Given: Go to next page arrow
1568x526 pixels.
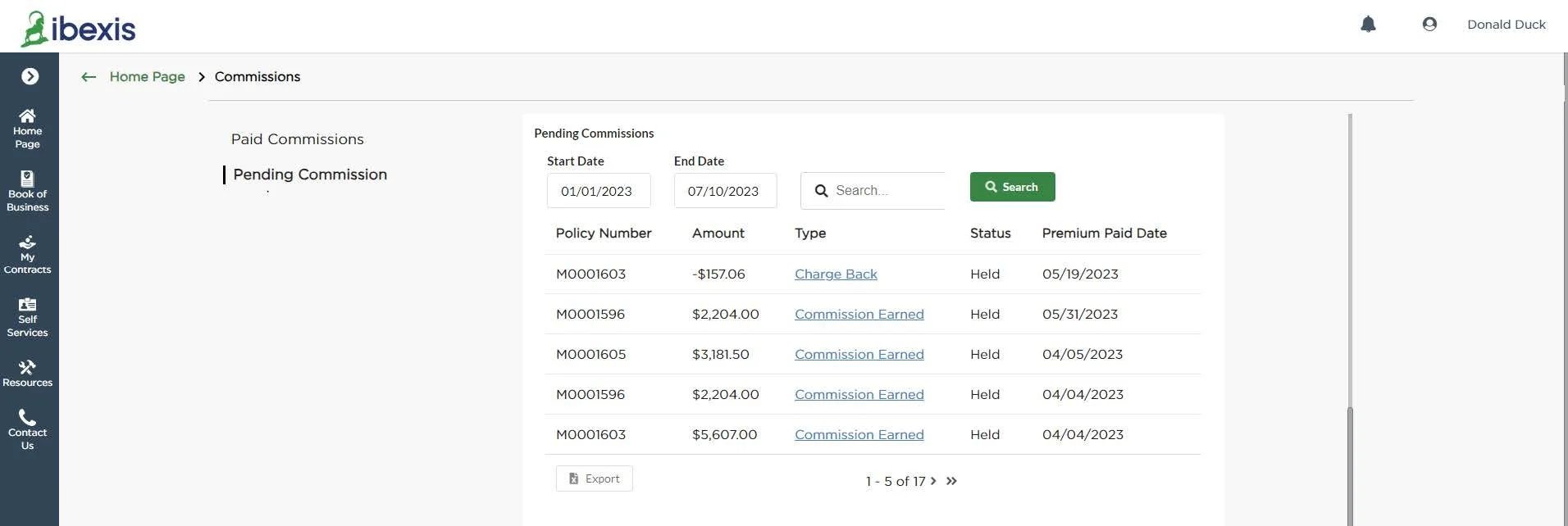Looking at the screenshot, I should coord(933,481).
